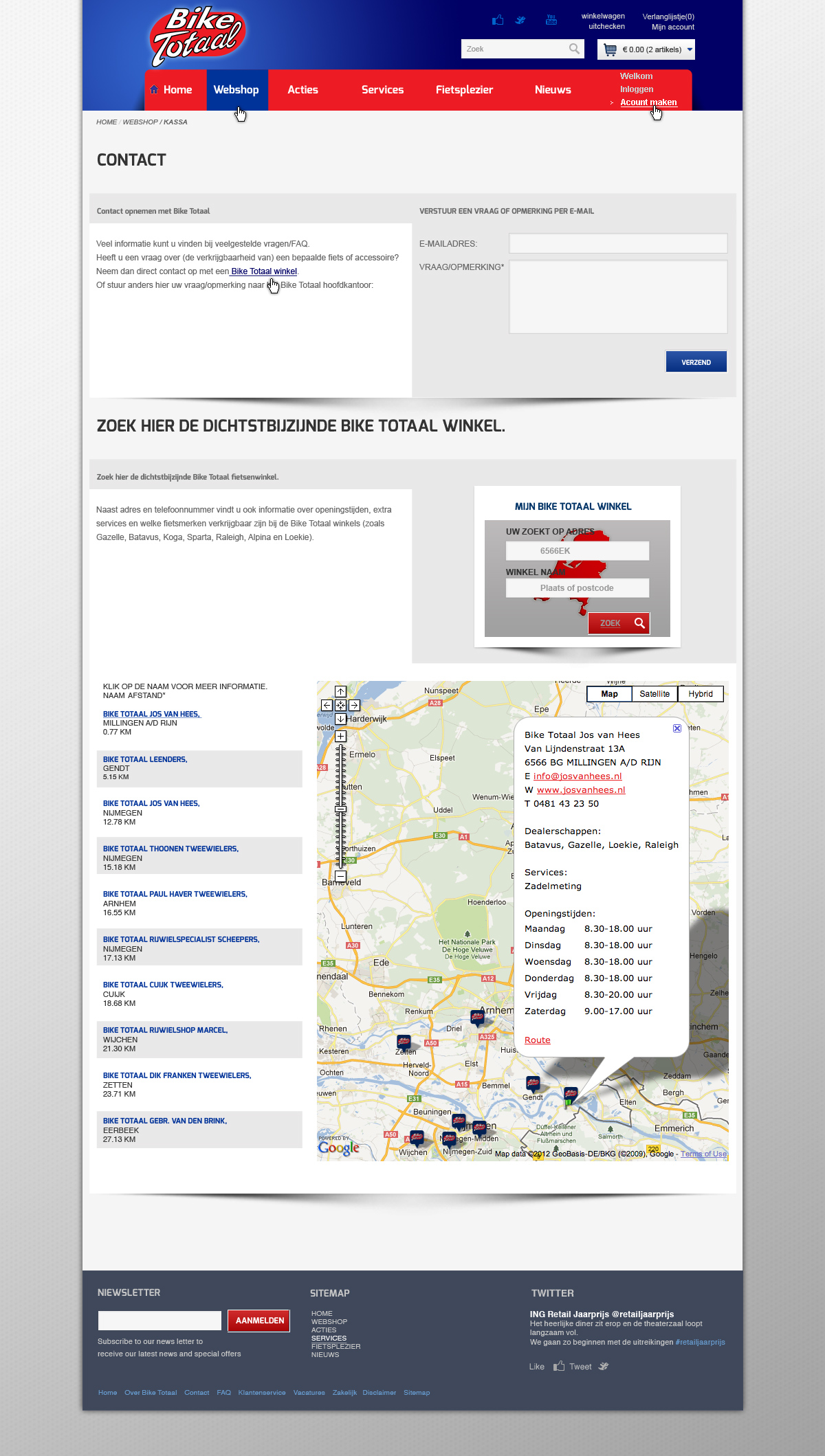Pan the map down with the arrow
Viewport: 825px width, 1456px height.
coord(340,719)
